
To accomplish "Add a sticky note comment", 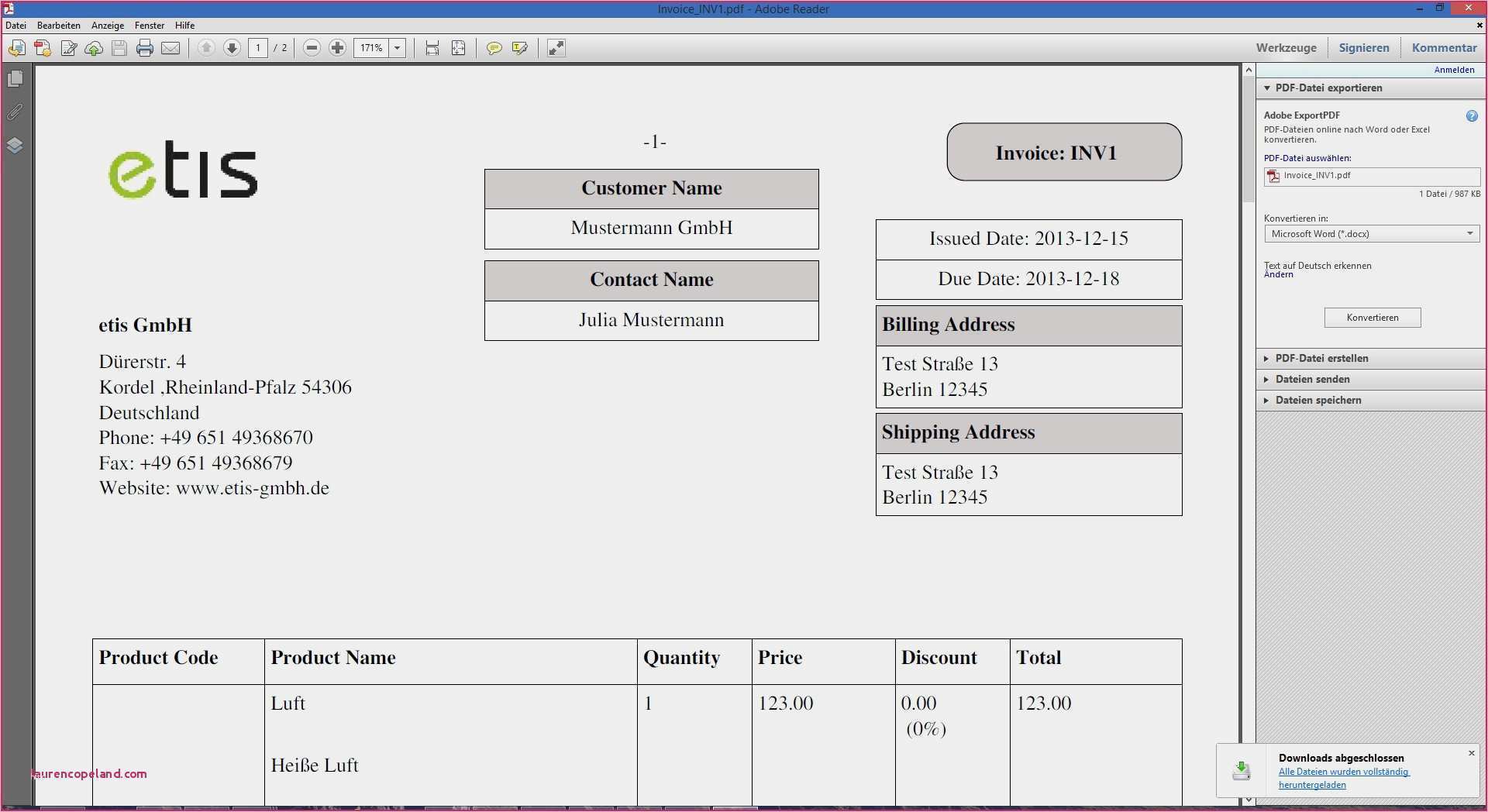I will pyautogui.click(x=494, y=48).
